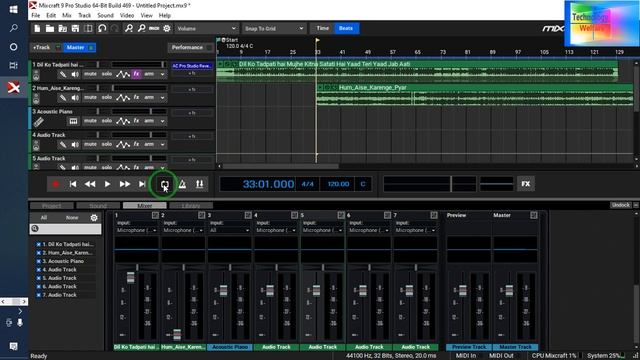Open Preferences gear in top toolbar

[167, 29]
